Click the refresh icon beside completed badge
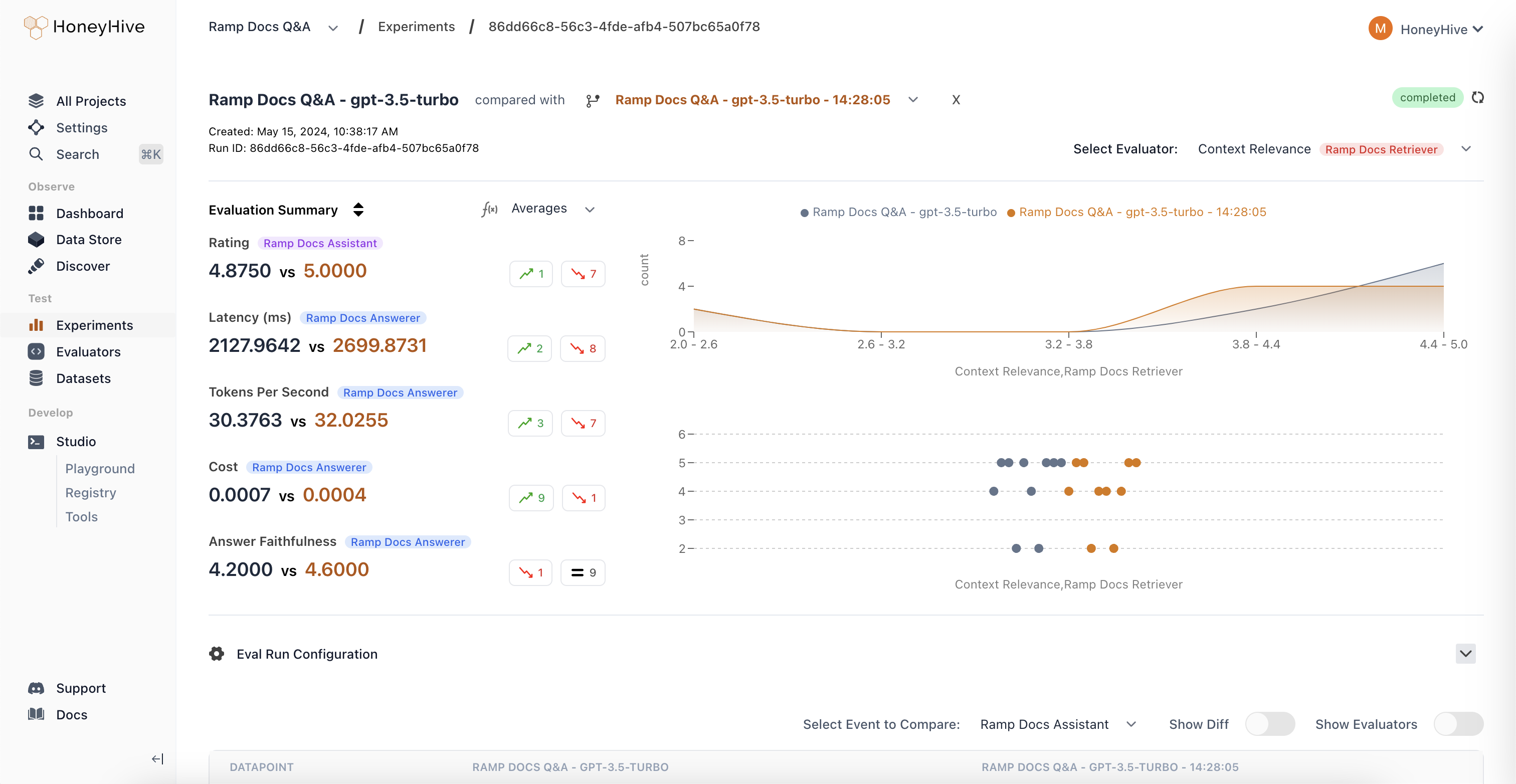1516x784 pixels. pos(1477,97)
